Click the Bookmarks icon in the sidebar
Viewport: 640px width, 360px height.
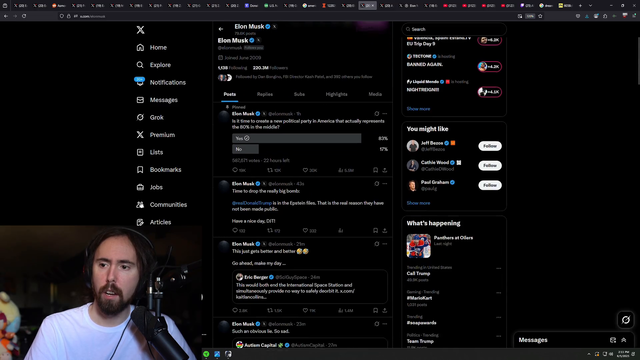pyautogui.click(x=140, y=170)
